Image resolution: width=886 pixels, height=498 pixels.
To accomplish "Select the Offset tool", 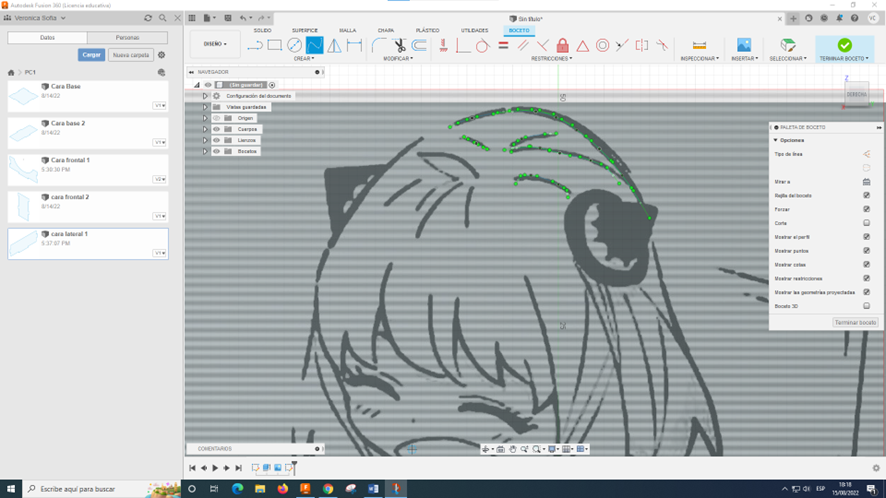I will tap(419, 45).
